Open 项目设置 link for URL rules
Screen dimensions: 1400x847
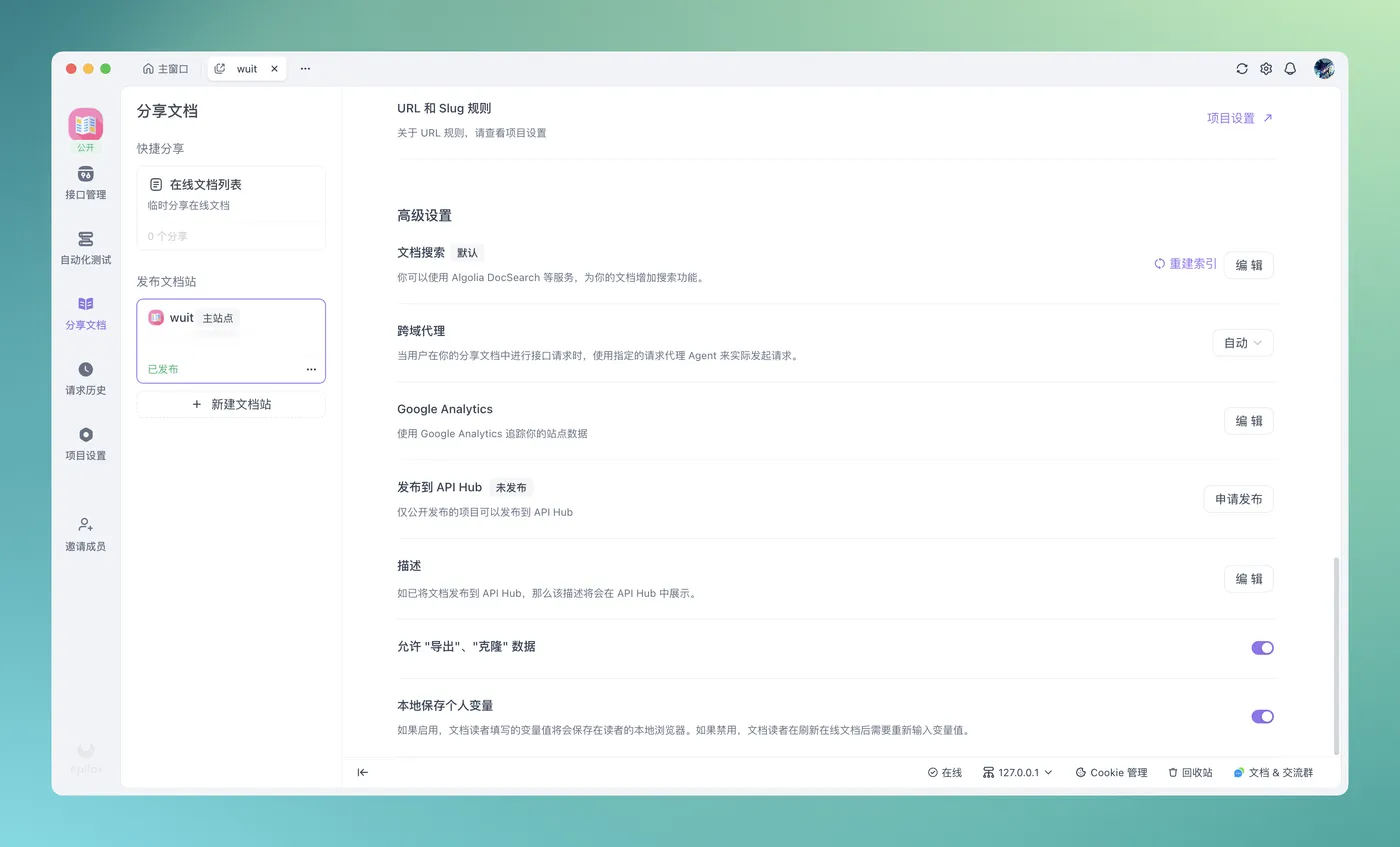click(1240, 118)
